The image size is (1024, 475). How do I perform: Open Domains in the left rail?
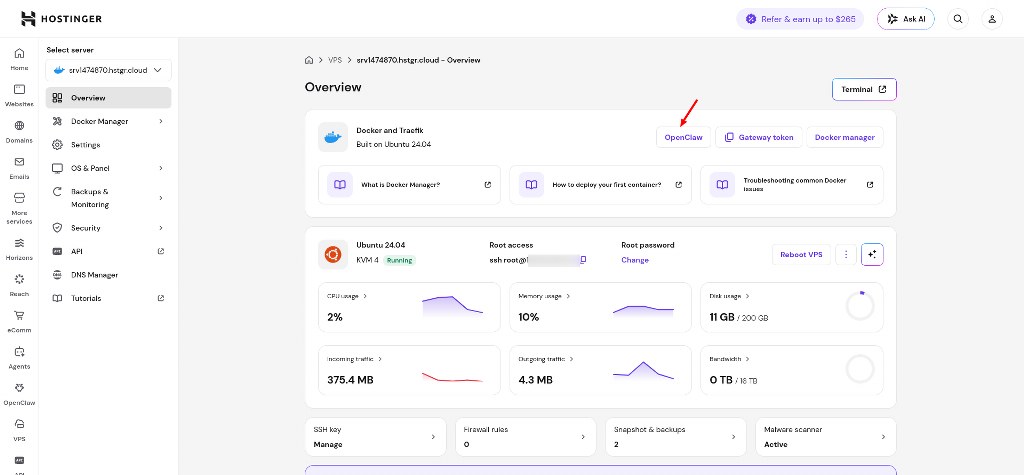[20, 131]
